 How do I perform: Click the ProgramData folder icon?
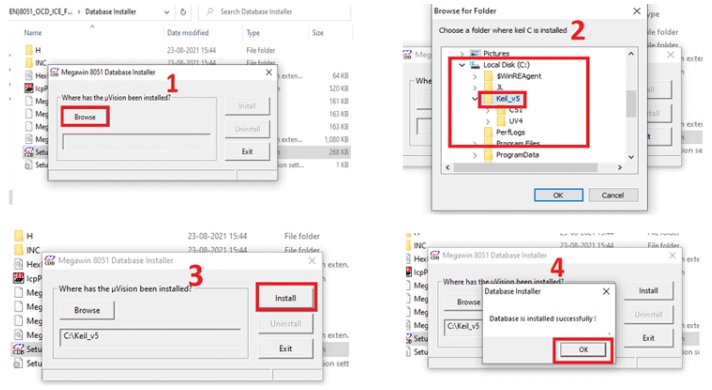(x=489, y=155)
